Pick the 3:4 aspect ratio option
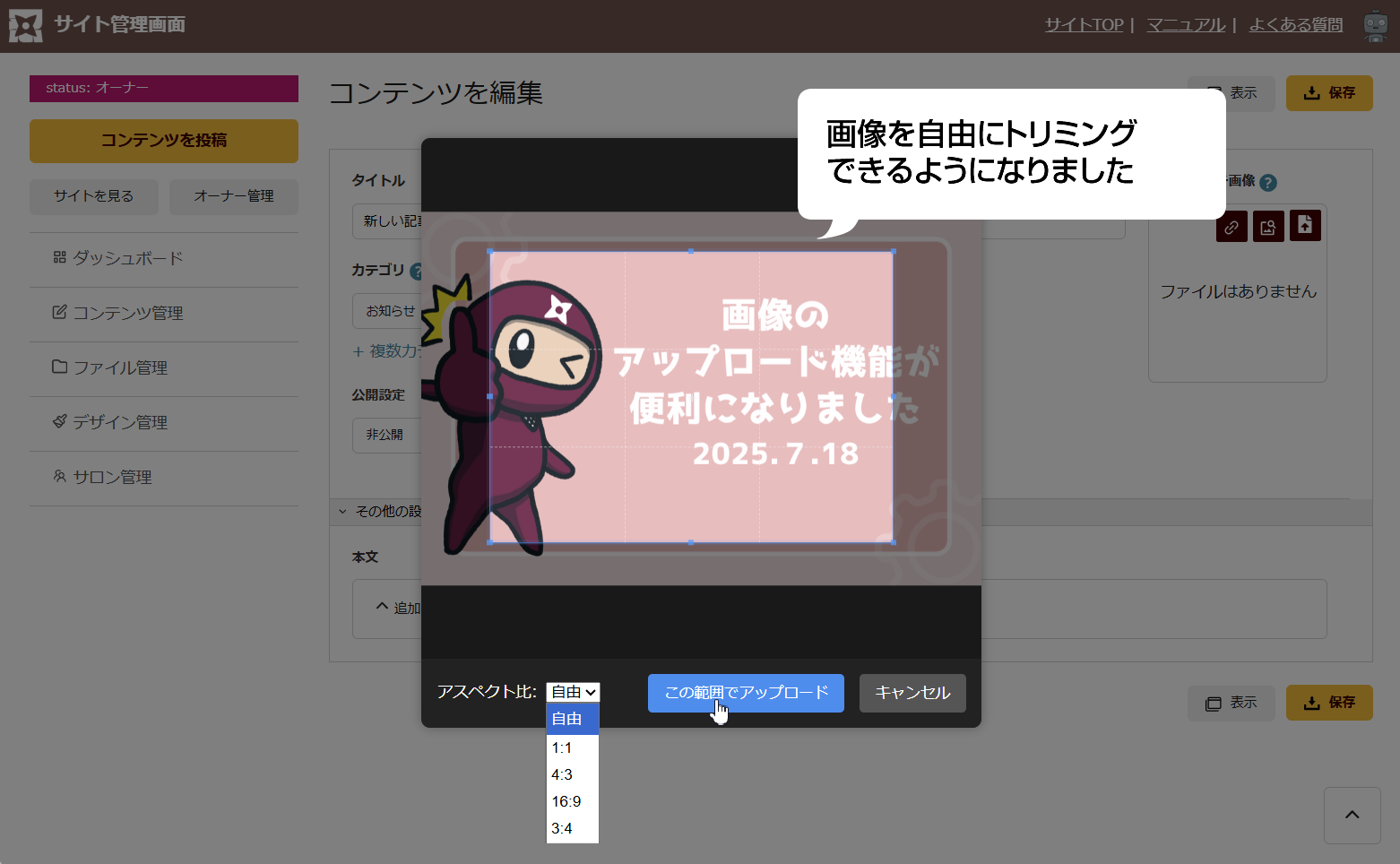The height and width of the screenshot is (864, 1400). tap(562, 828)
